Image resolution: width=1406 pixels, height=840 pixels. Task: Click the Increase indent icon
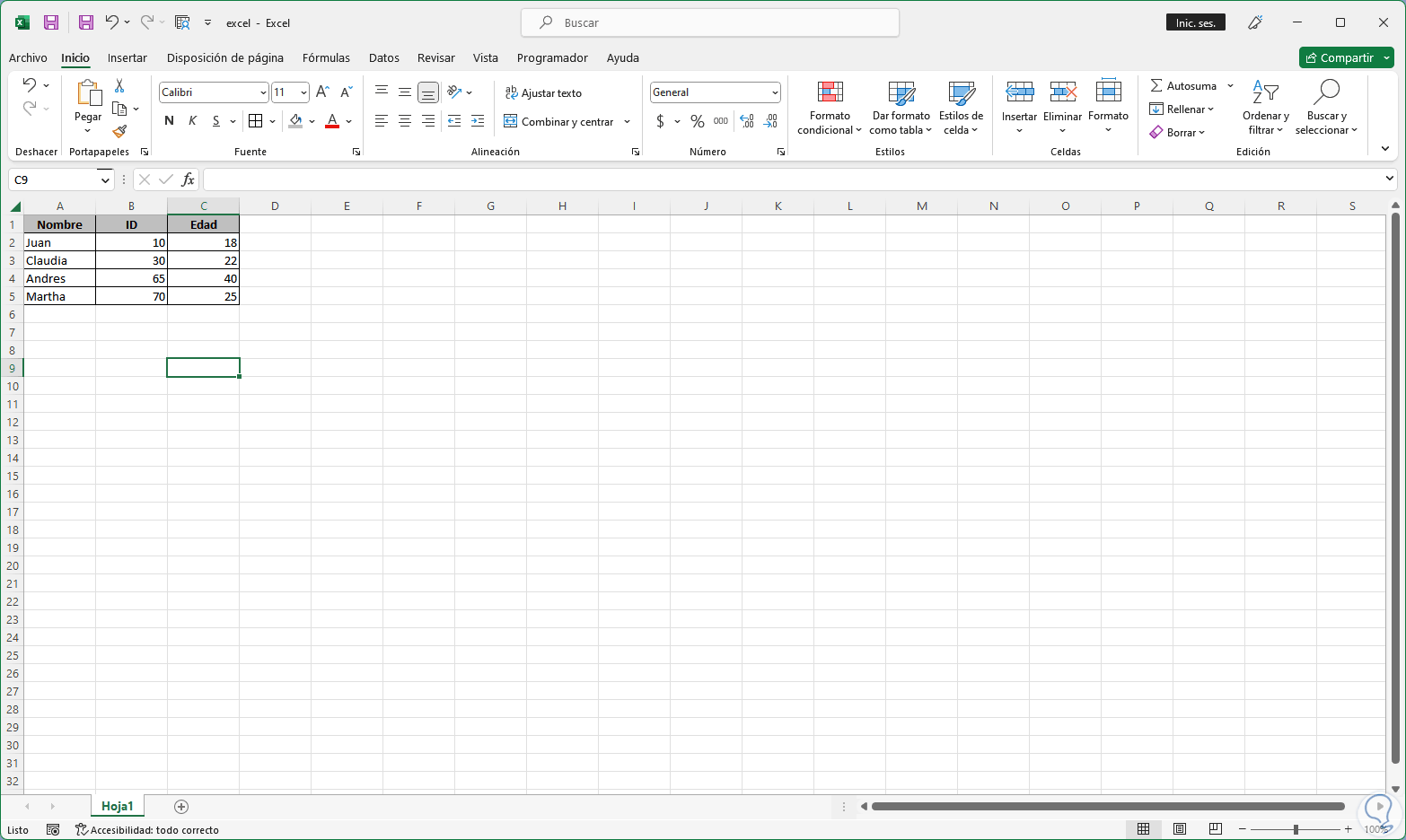[x=478, y=121]
